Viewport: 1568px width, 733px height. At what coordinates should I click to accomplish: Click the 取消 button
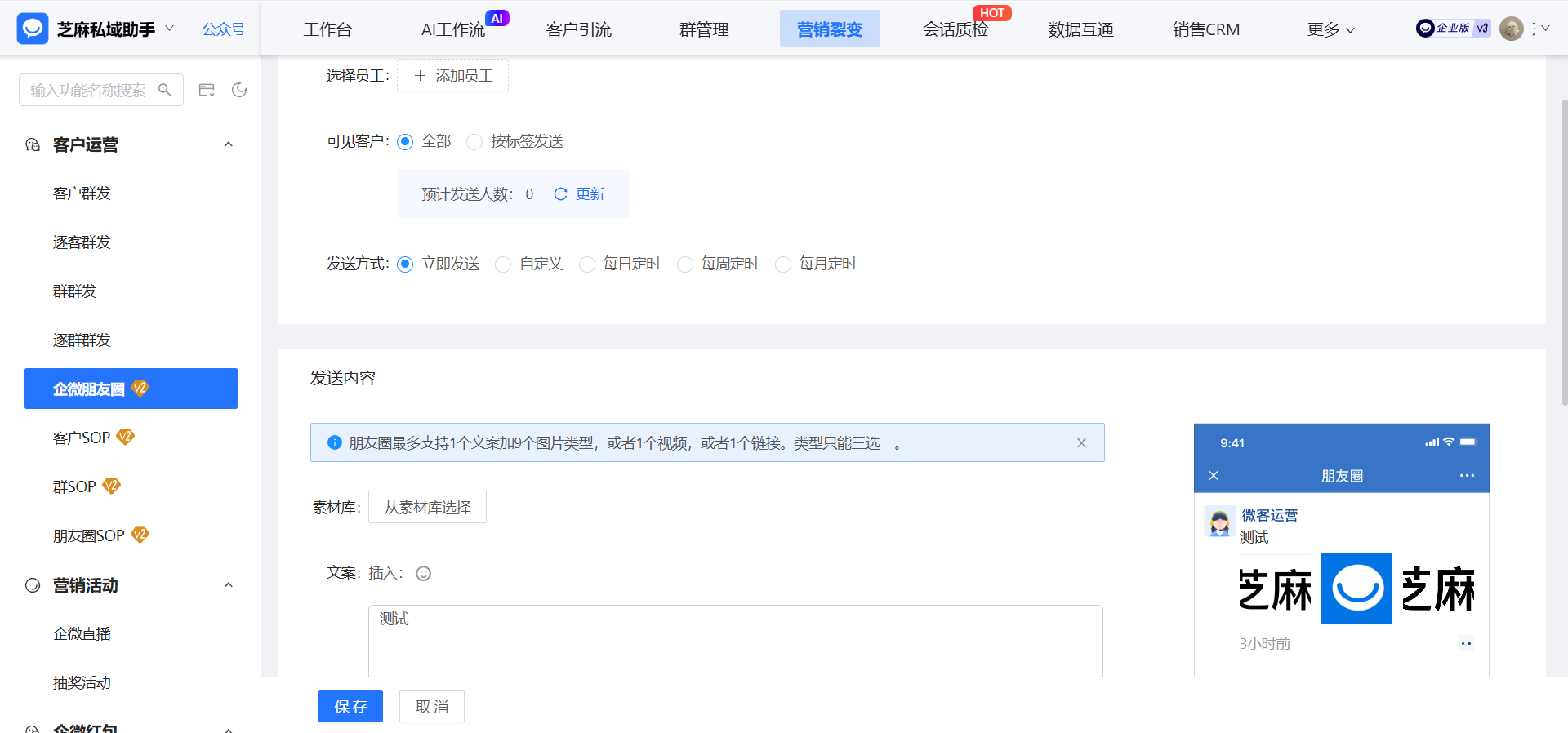coord(432,706)
